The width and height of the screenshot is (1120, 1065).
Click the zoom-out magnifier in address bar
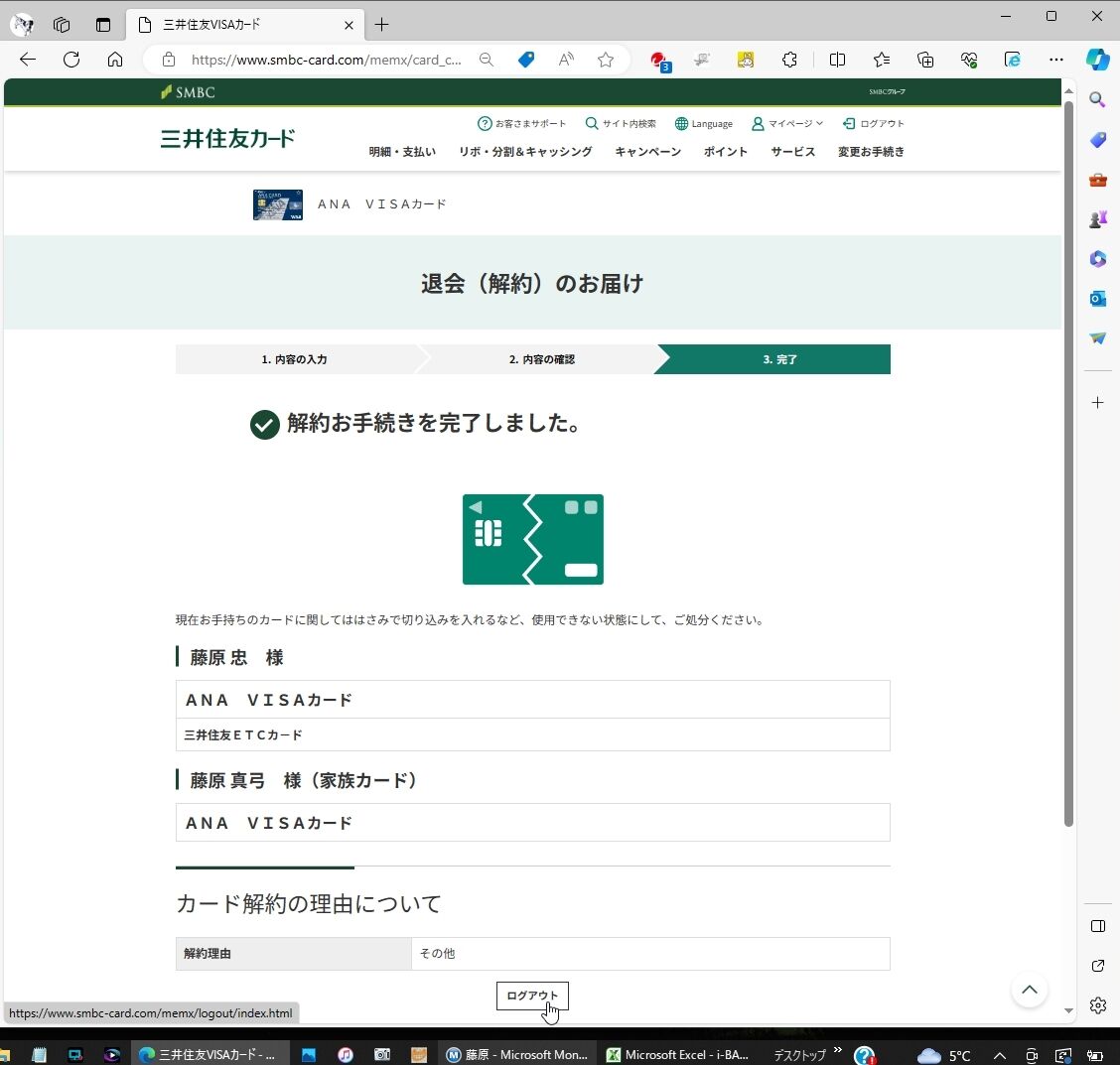click(x=487, y=60)
